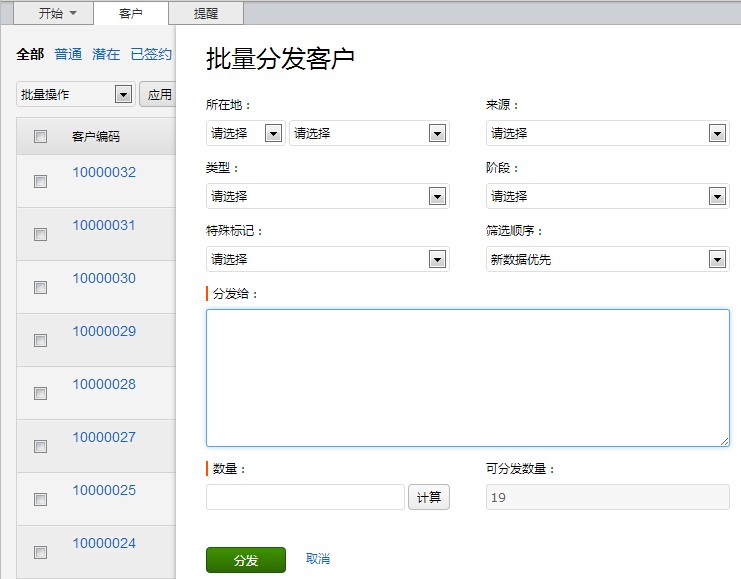Screen dimensions: 741x579
Task: Toggle the select-all checkbox in table header
Action: coord(41,137)
